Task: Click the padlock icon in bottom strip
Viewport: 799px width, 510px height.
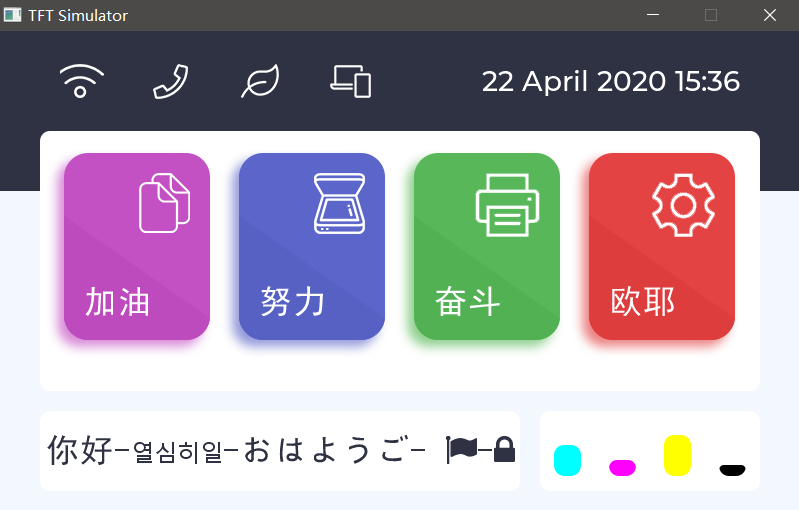Action: pyautogui.click(x=504, y=450)
